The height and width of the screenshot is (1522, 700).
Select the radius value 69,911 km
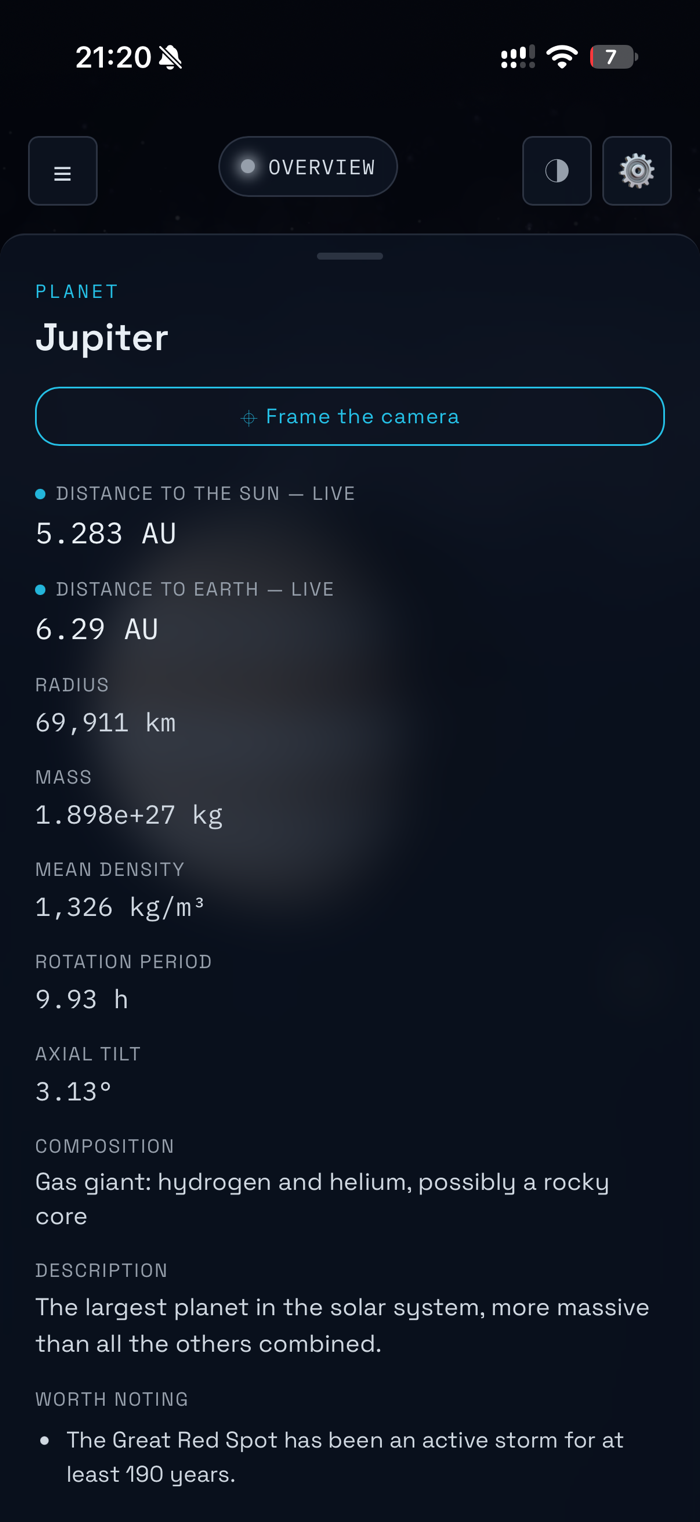pos(106,722)
